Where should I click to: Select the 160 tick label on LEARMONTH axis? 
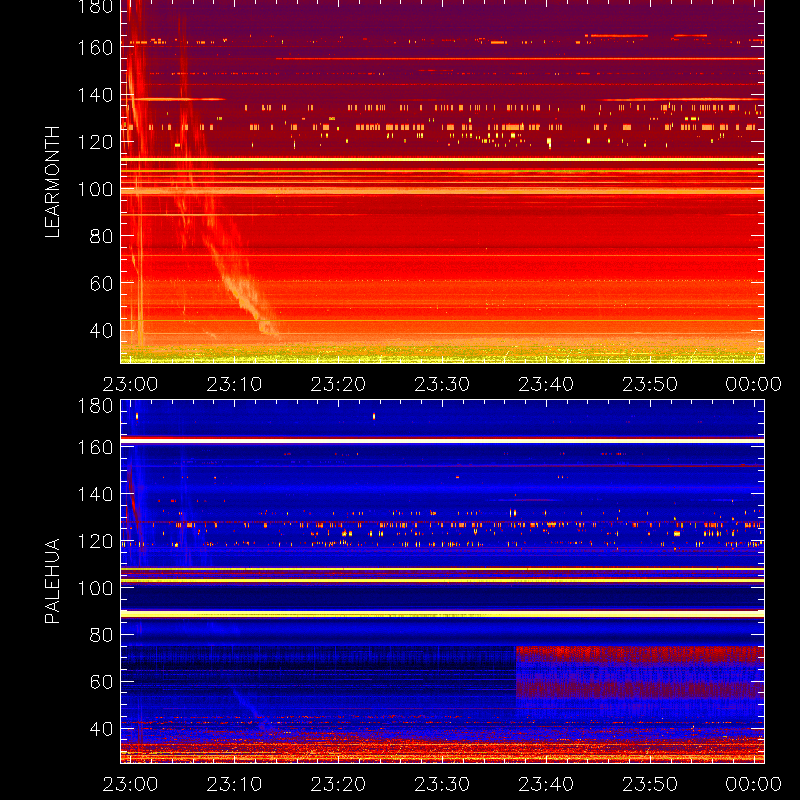[95, 48]
